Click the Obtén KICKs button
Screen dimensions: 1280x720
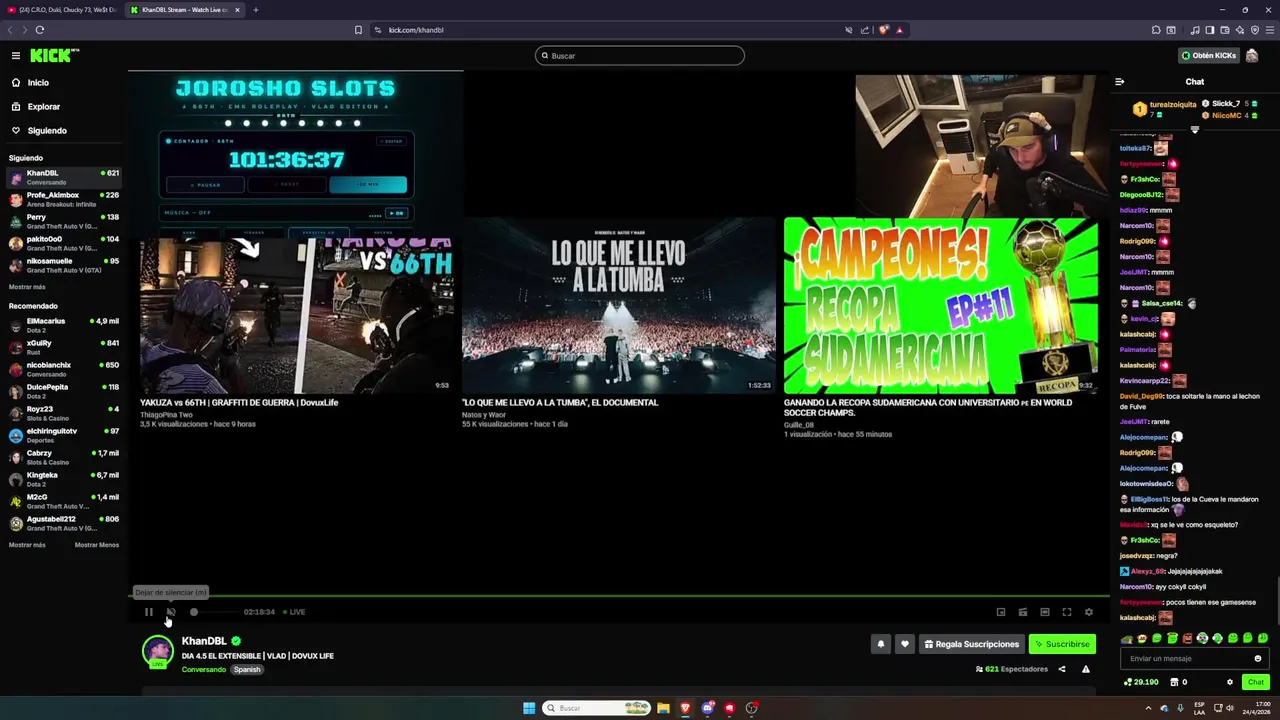pyautogui.click(x=1208, y=56)
